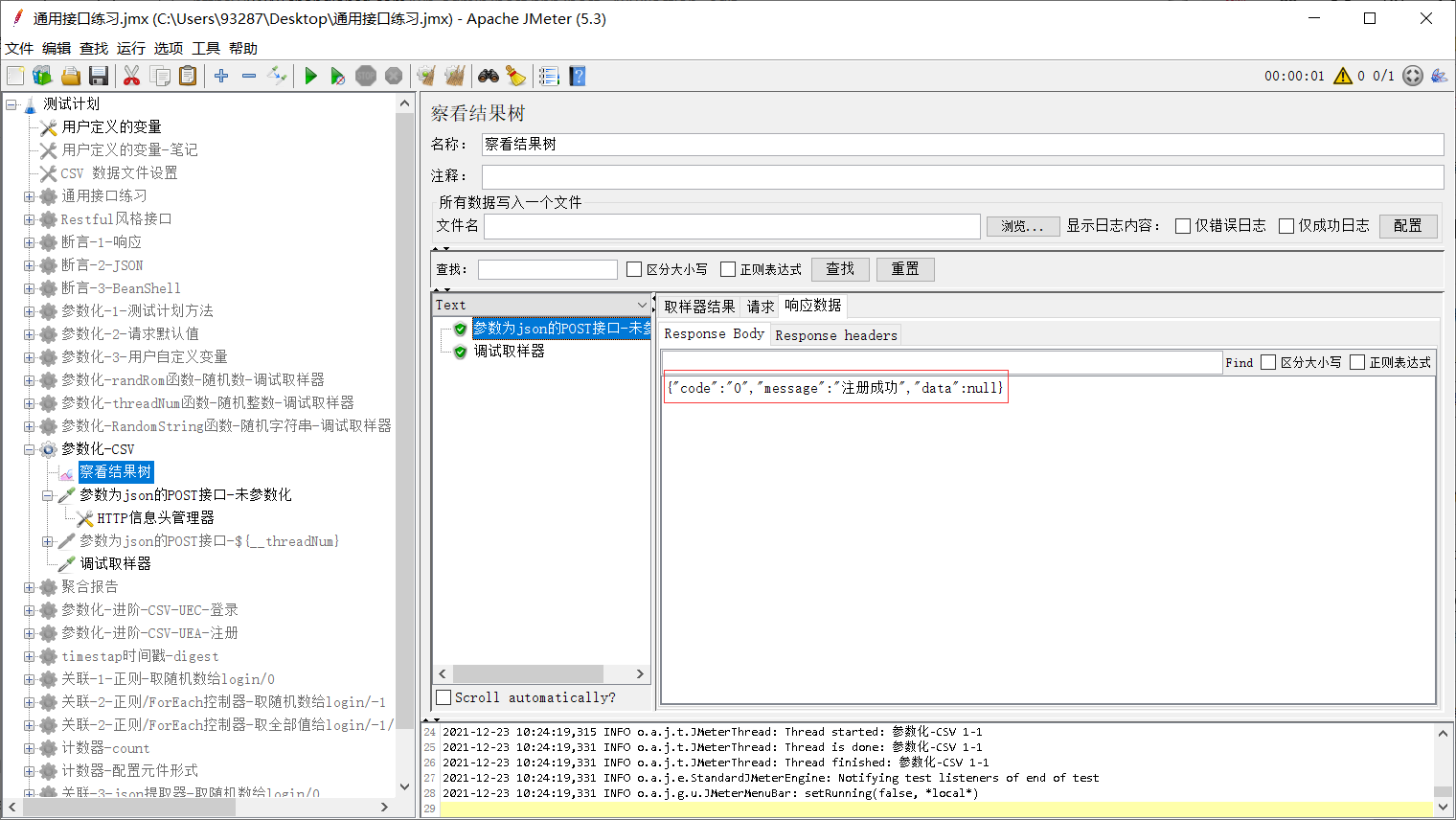Click the remote engine icon at toolbar end
Image resolution: width=1456 pixels, height=820 pixels.
pos(1439,76)
